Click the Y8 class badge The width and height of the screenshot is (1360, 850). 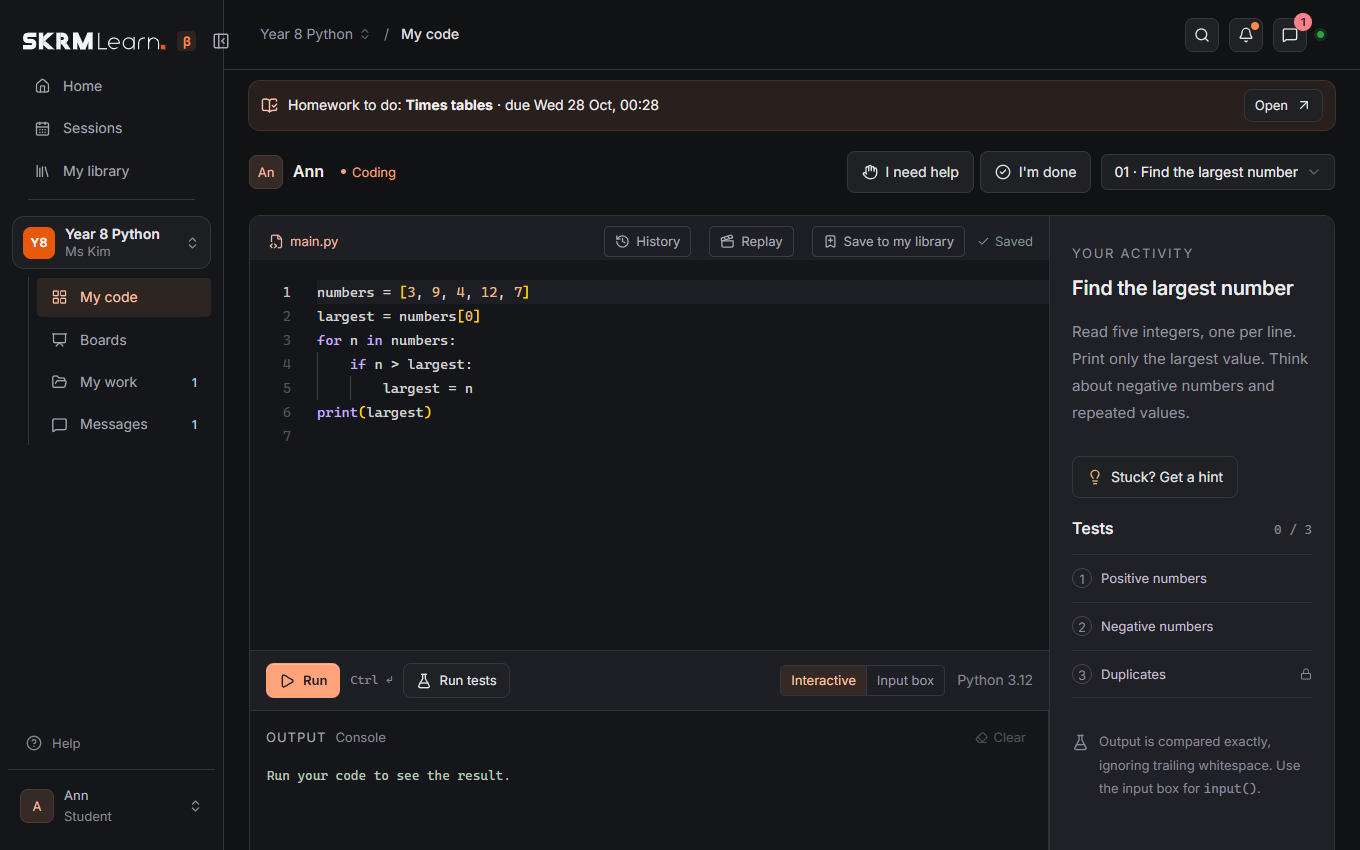point(39,242)
